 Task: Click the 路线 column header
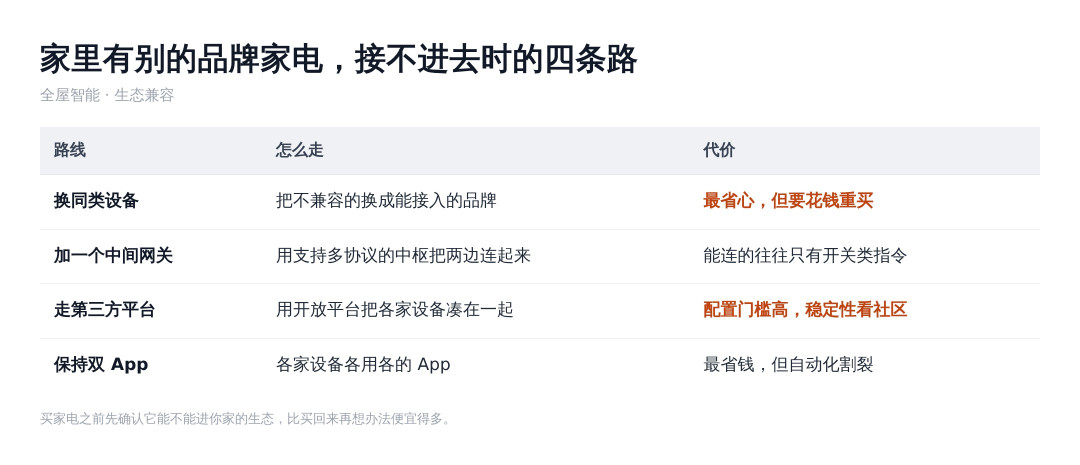pos(70,150)
